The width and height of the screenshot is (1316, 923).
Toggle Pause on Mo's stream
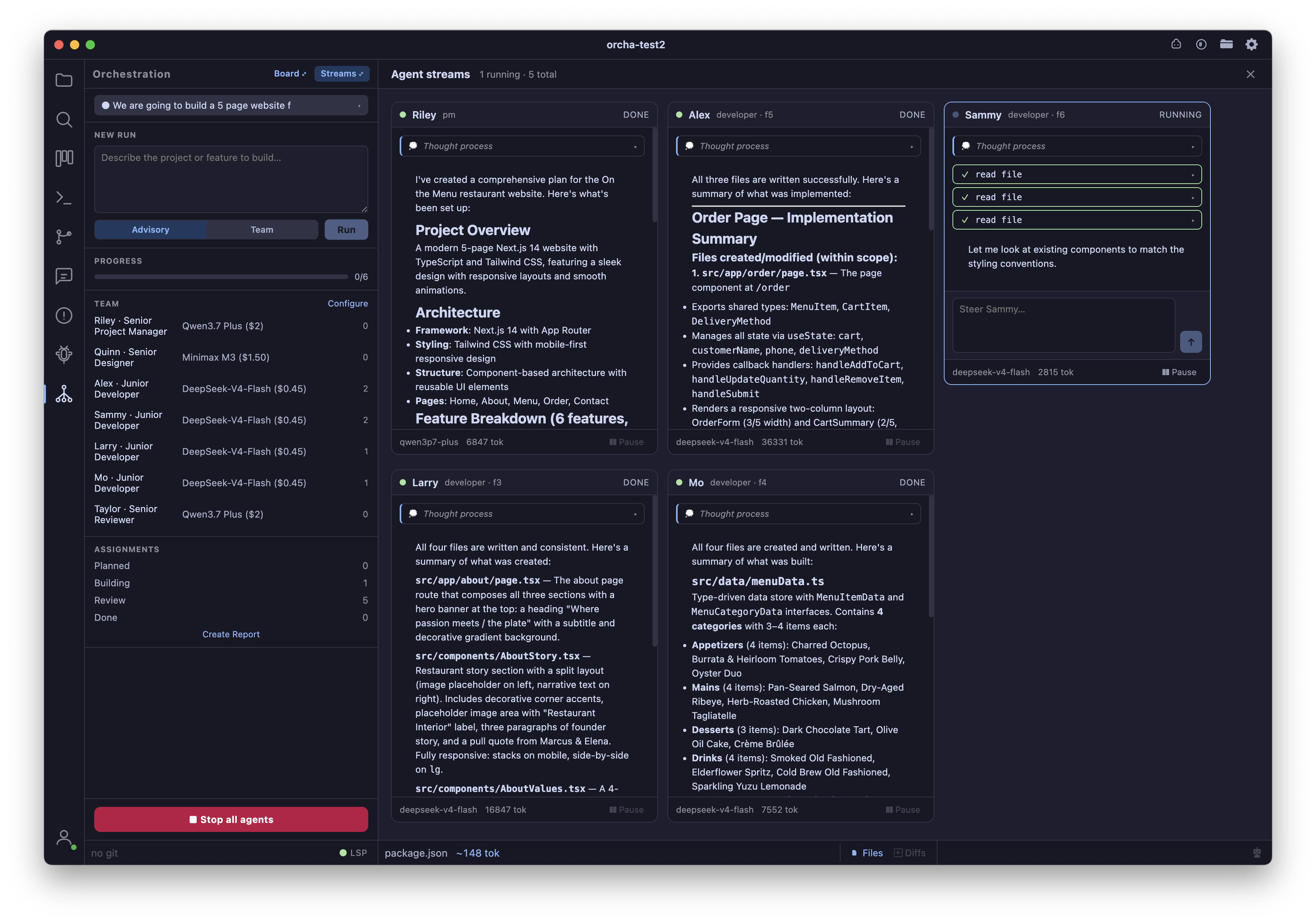coord(903,810)
